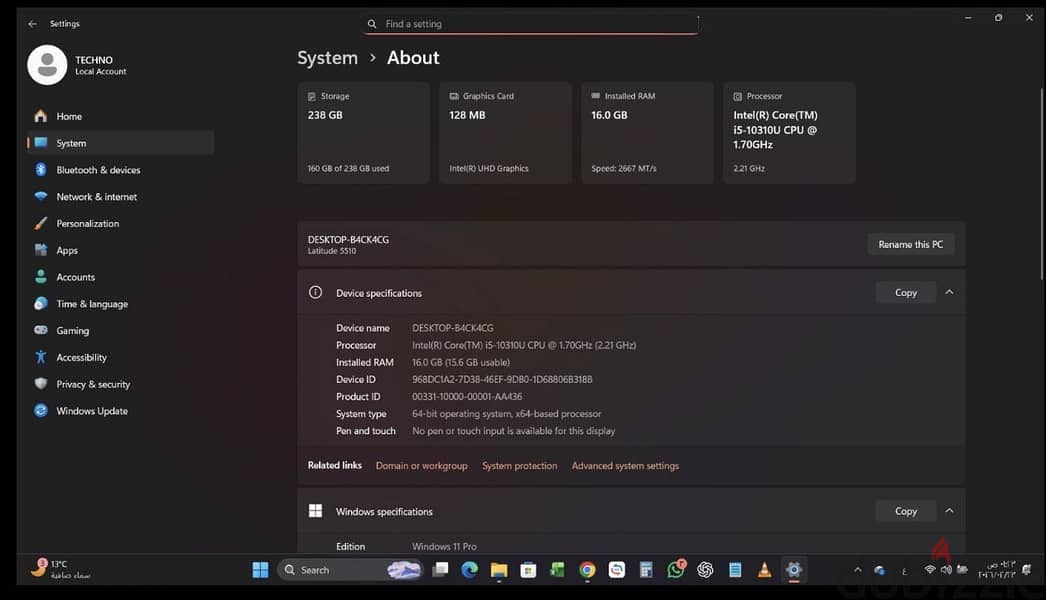Open the Calculator taskbar icon
1046x600 pixels.
coord(646,570)
